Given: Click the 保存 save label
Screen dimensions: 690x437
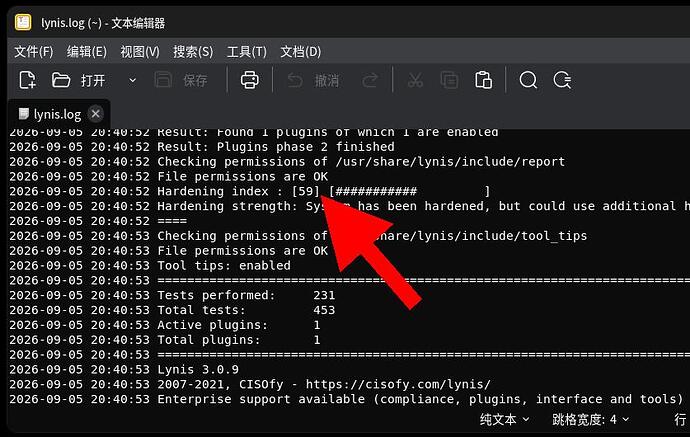Looking at the screenshot, I should [x=195, y=81].
